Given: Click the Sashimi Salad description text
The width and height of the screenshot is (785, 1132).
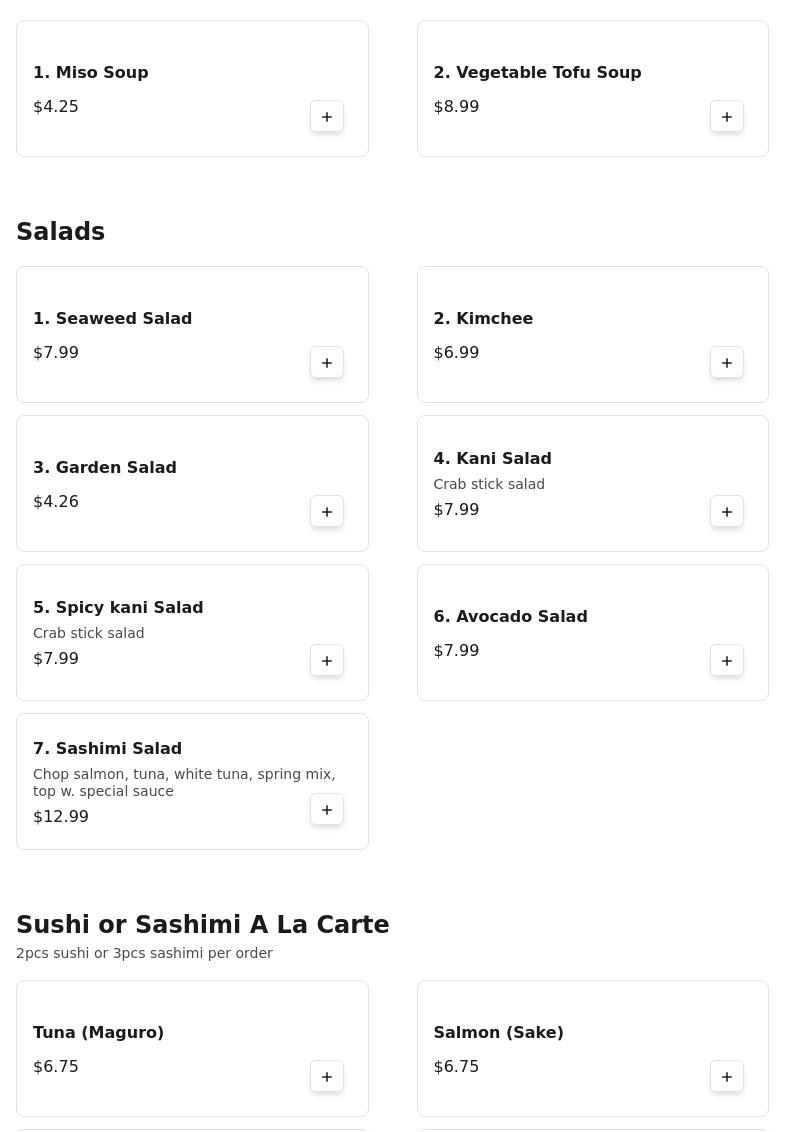Looking at the screenshot, I should (x=184, y=782).
